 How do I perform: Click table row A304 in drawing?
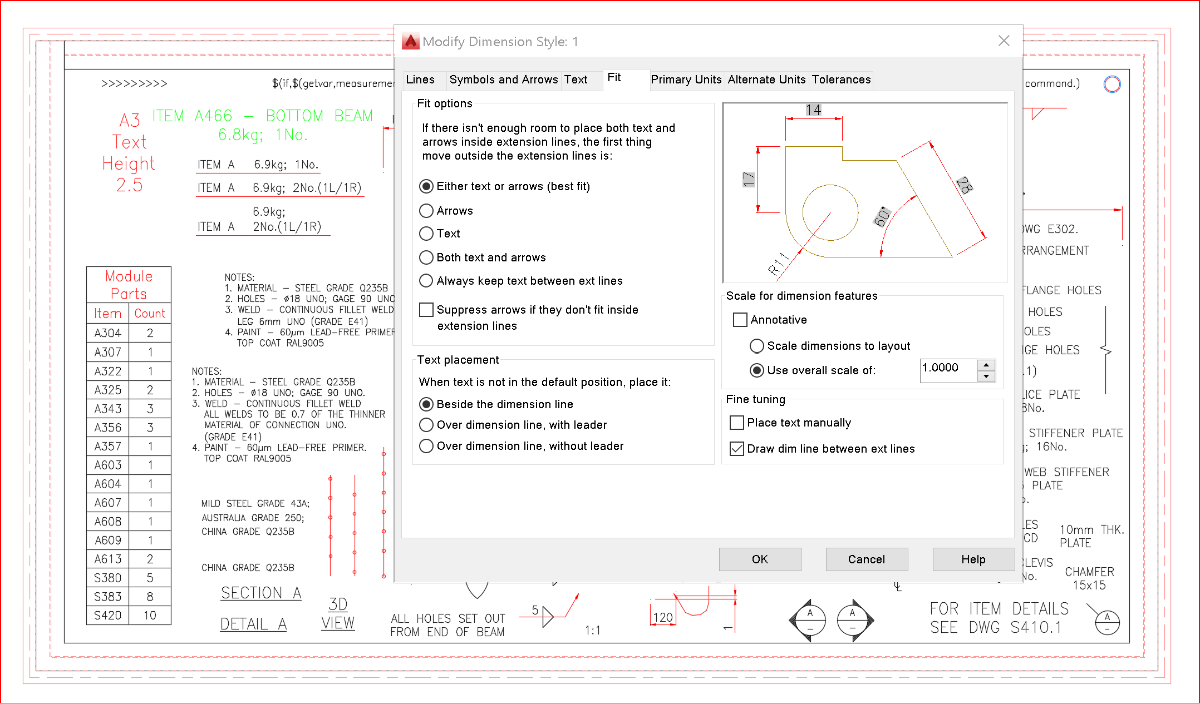click(128, 333)
